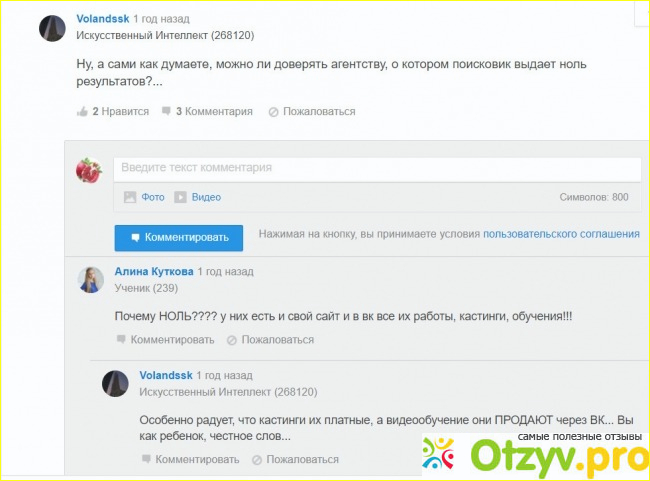Click the photo attachment icon

(129, 198)
